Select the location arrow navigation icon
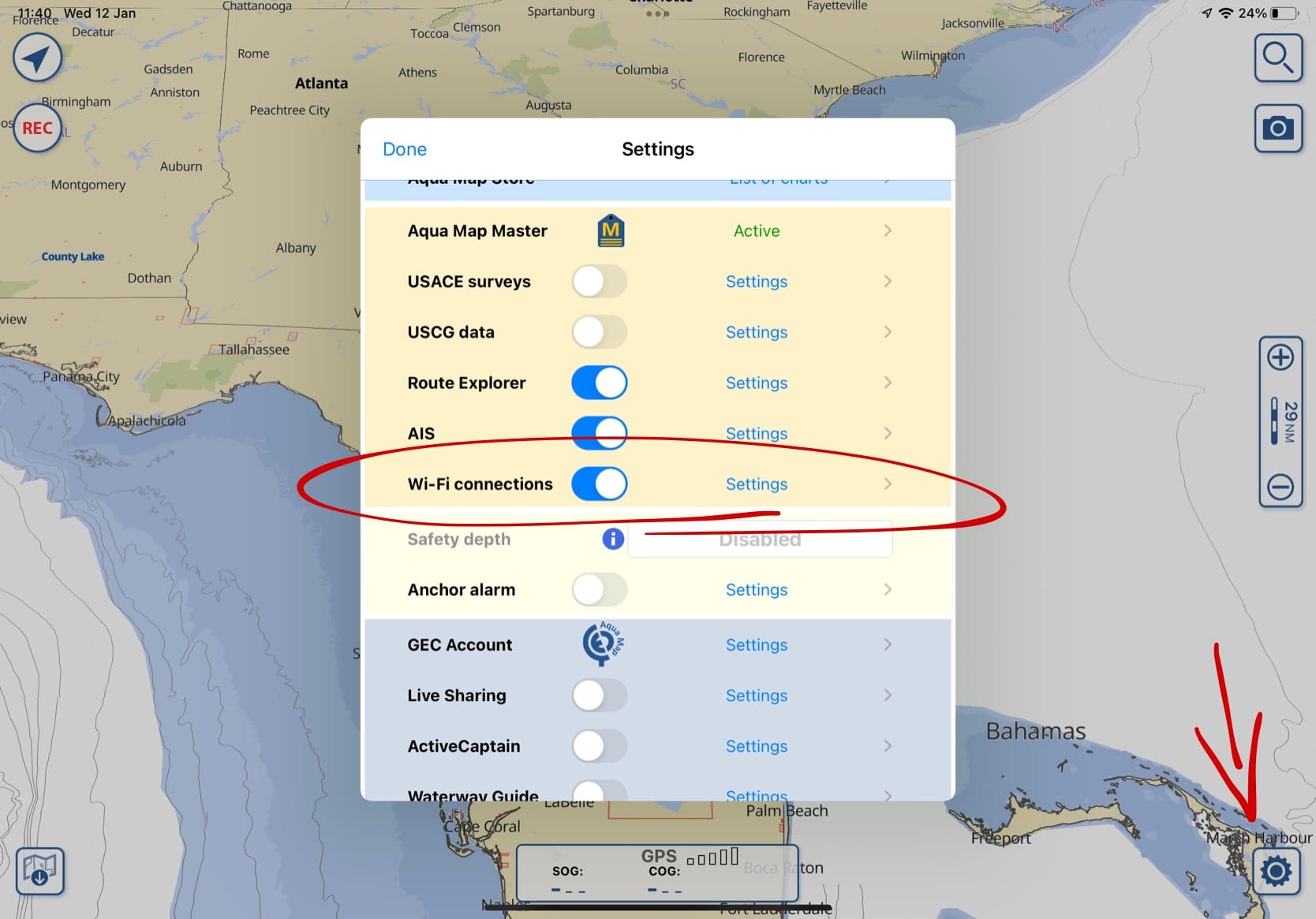Viewport: 1316px width, 919px height. [x=37, y=57]
